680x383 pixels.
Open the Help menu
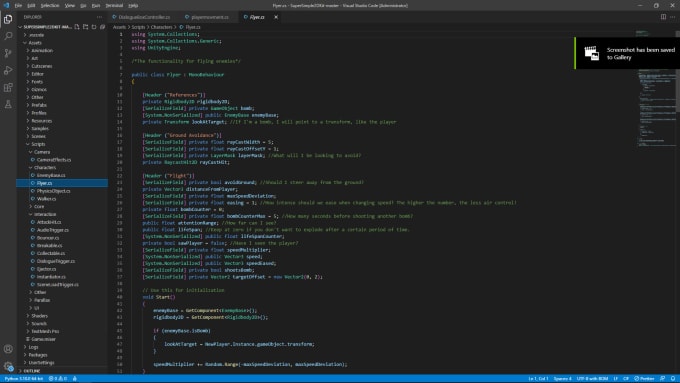(x=133, y=6)
